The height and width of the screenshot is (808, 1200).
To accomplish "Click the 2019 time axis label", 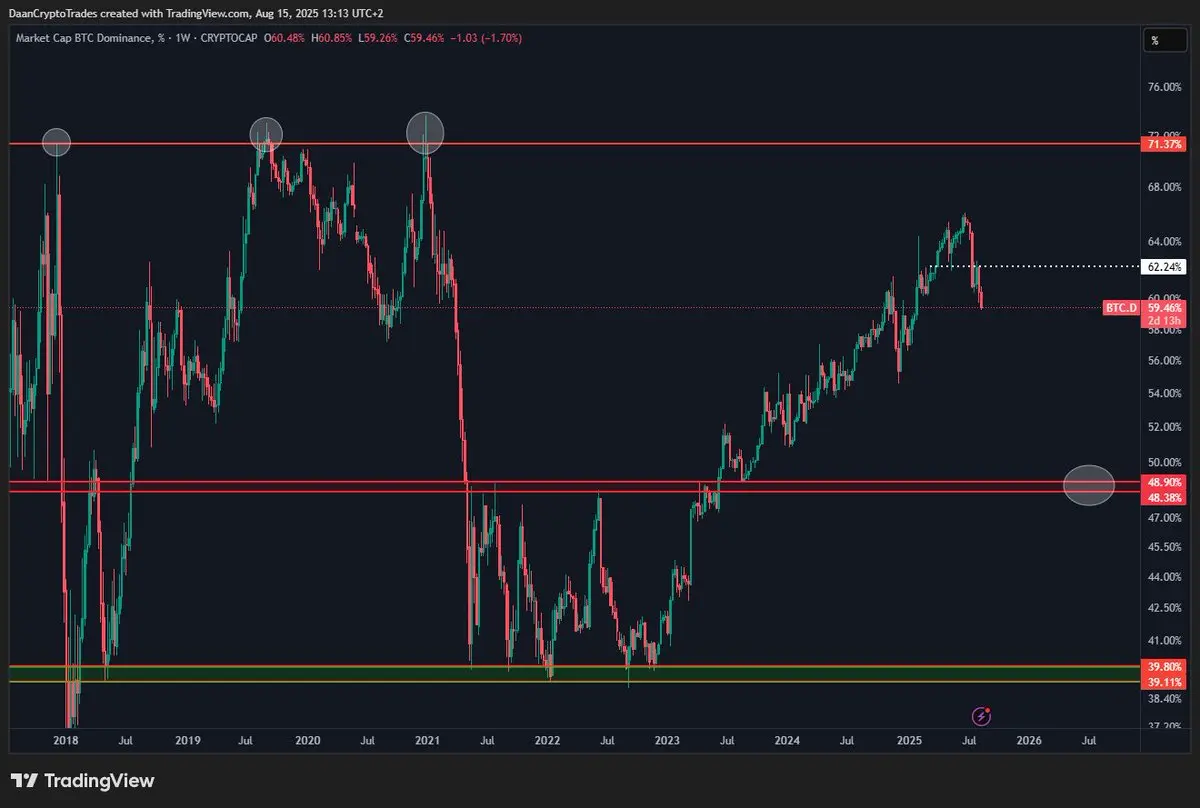I will [x=188, y=741].
